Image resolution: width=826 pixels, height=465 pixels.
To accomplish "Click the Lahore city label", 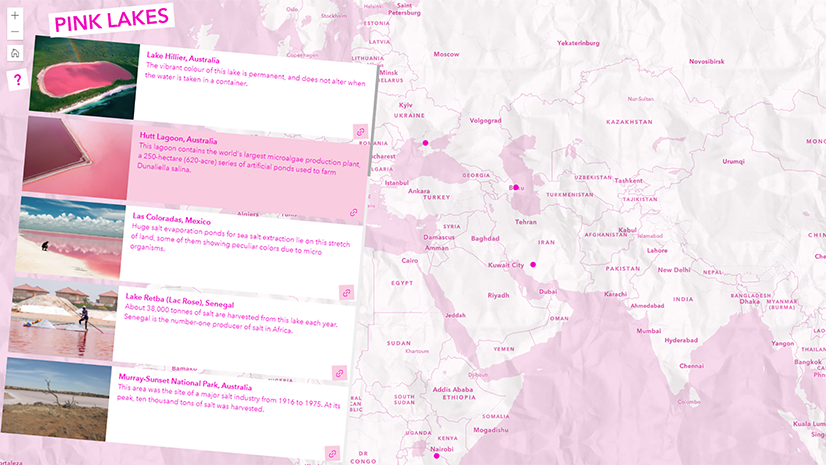I will (x=657, y=251).
